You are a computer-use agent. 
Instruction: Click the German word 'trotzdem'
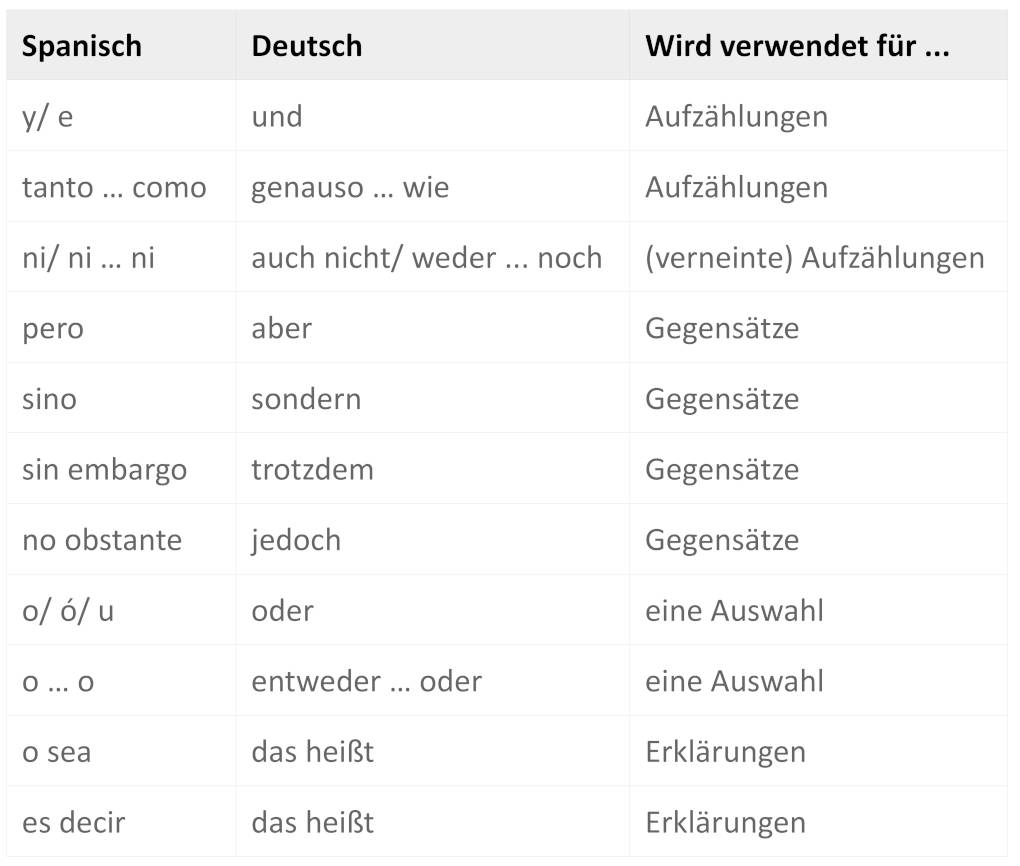coord(312,470)
